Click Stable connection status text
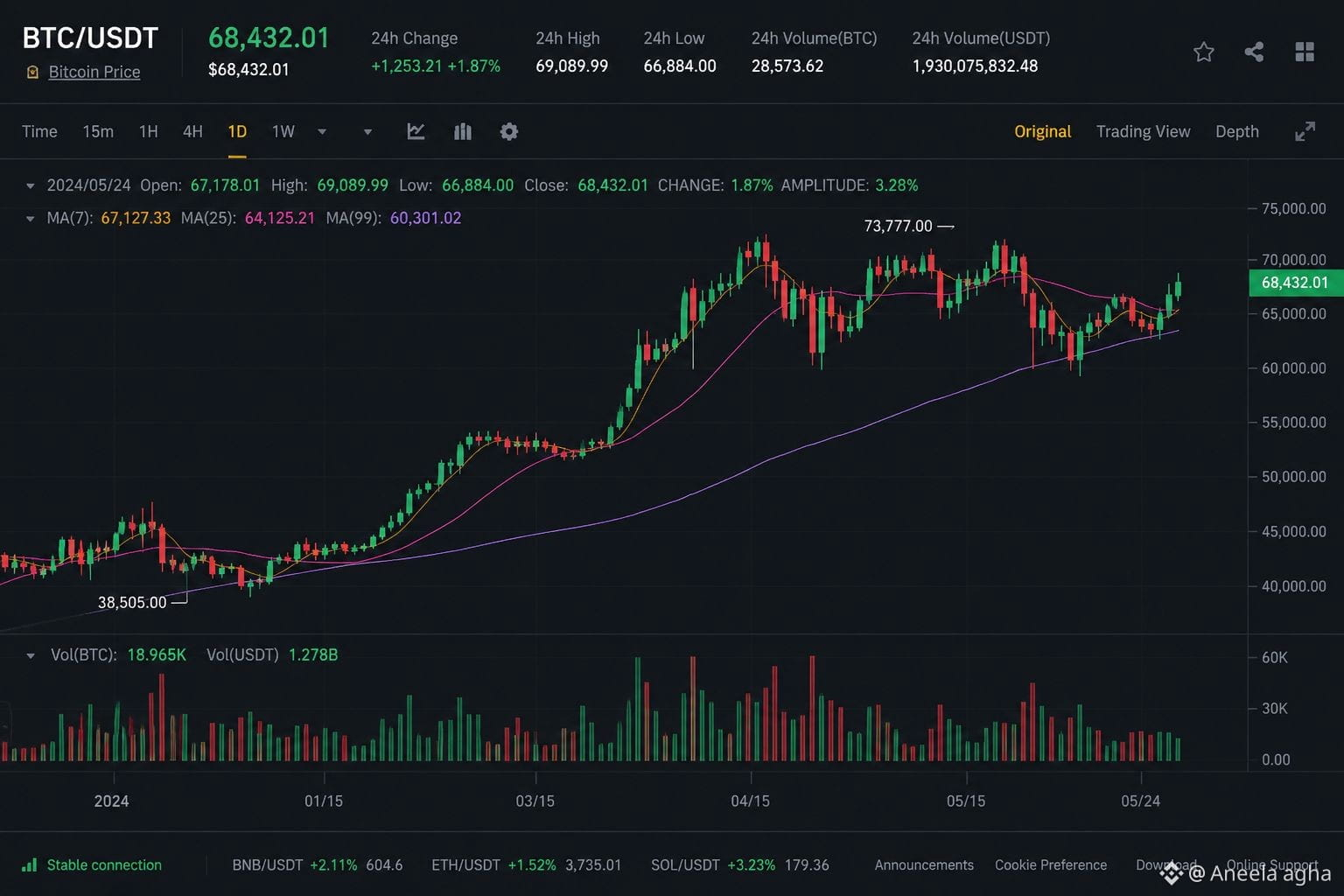 pos(104,864)
